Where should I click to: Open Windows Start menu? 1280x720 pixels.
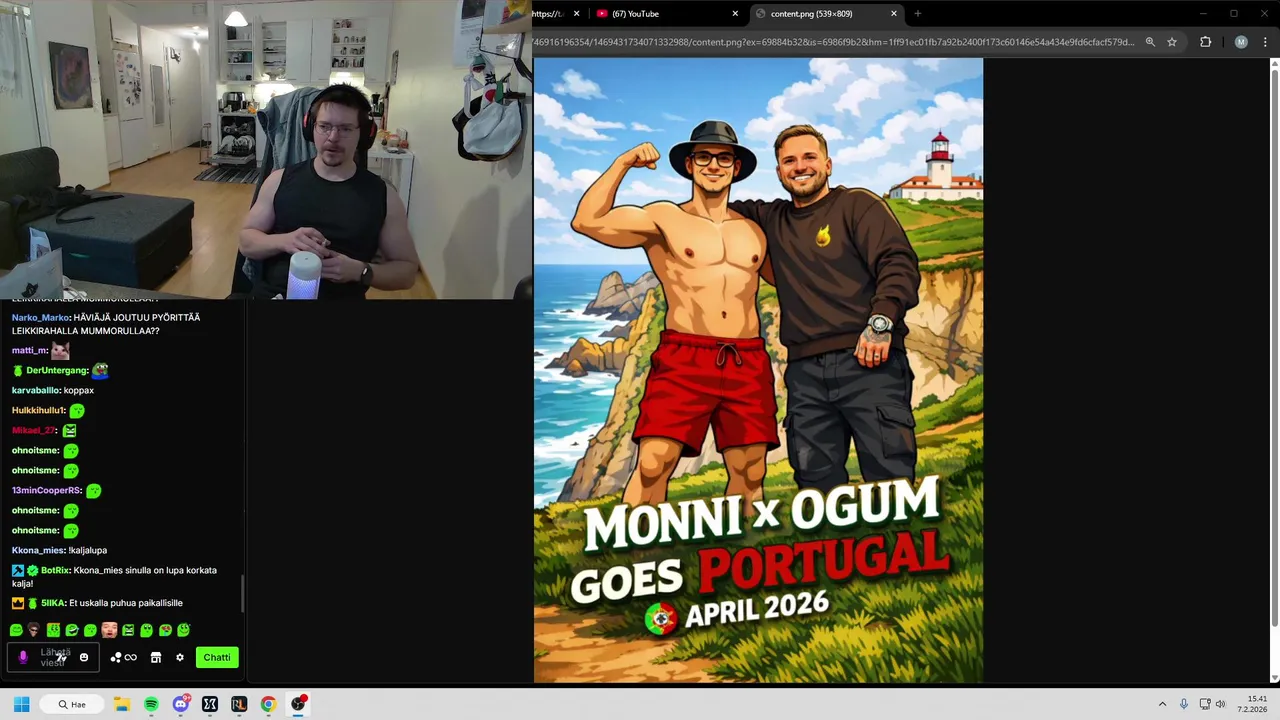click(x=21, y=704)
